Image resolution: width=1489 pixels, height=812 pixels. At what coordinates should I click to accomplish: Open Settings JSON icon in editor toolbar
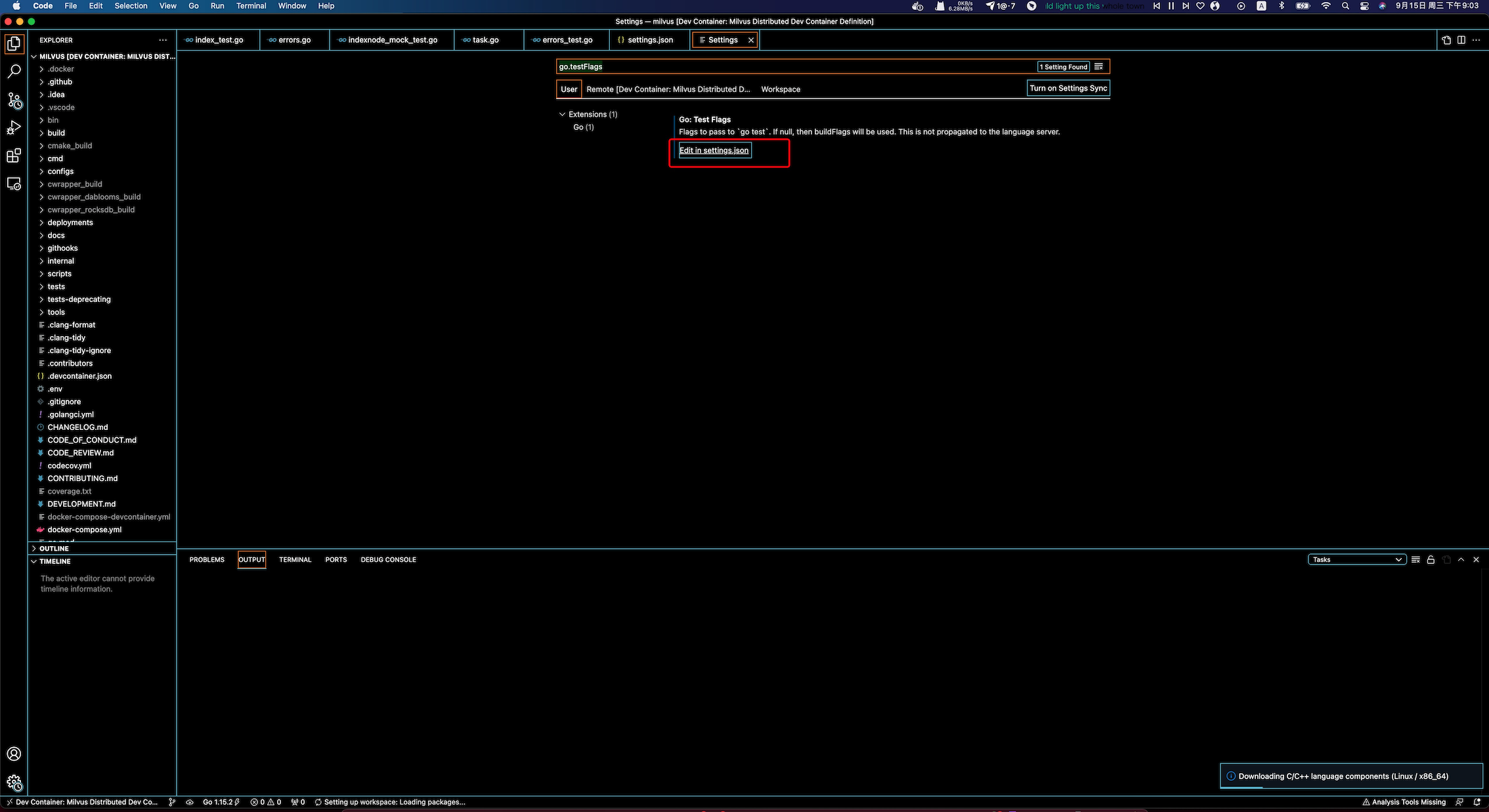(1446, 40)
